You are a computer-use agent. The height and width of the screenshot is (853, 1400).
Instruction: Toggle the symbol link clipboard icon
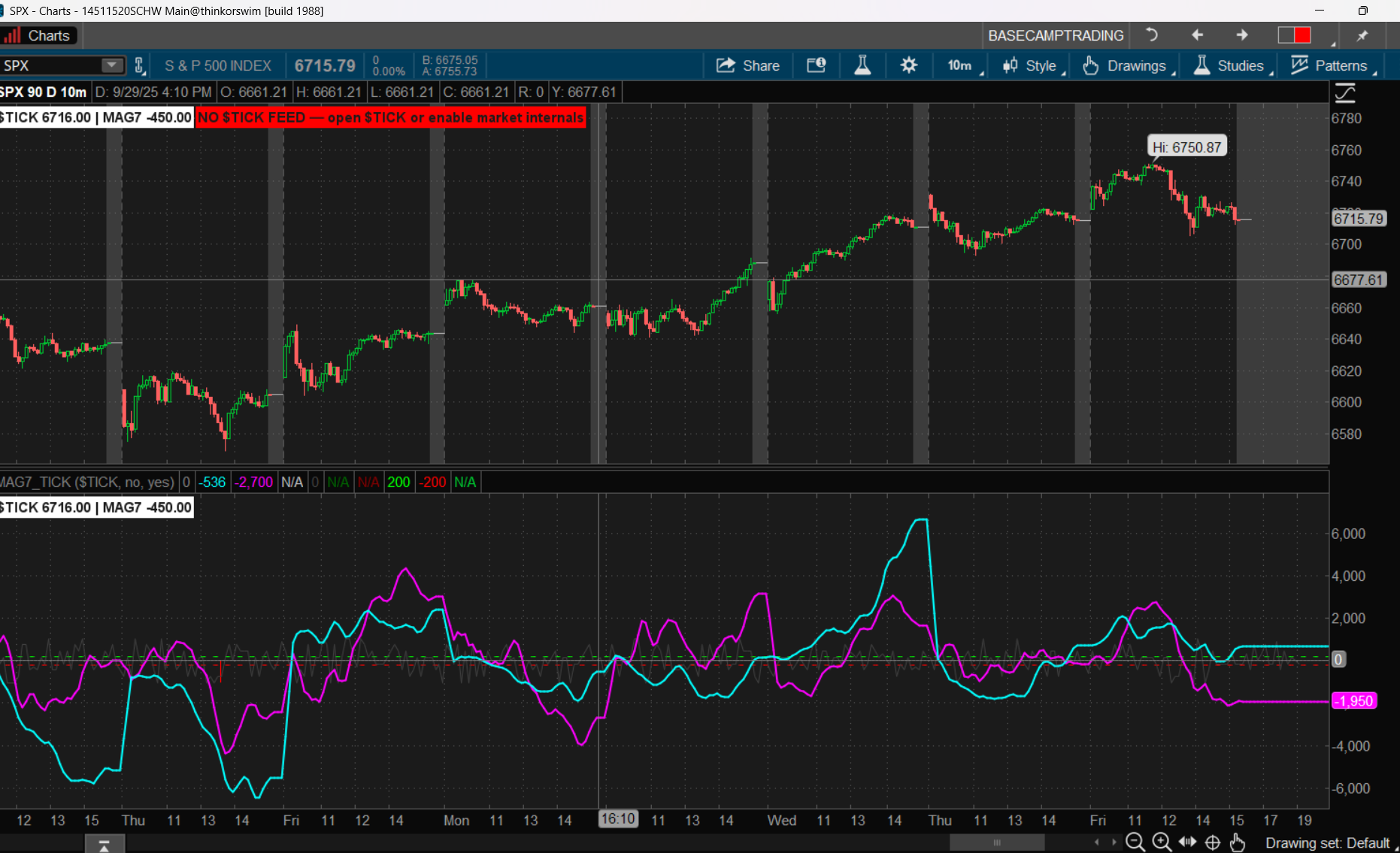(x=139, y=65)
